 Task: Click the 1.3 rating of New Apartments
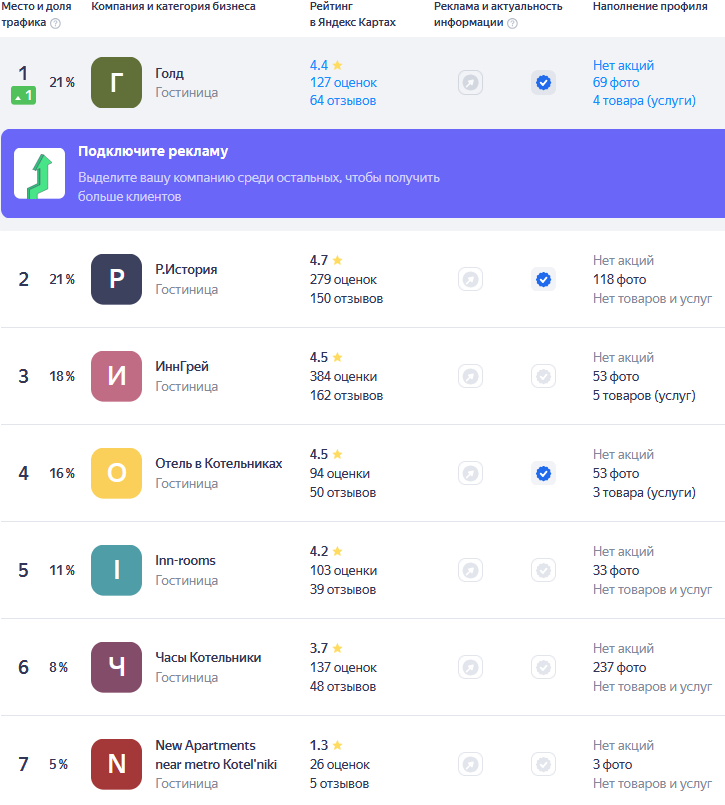(326, 745)
